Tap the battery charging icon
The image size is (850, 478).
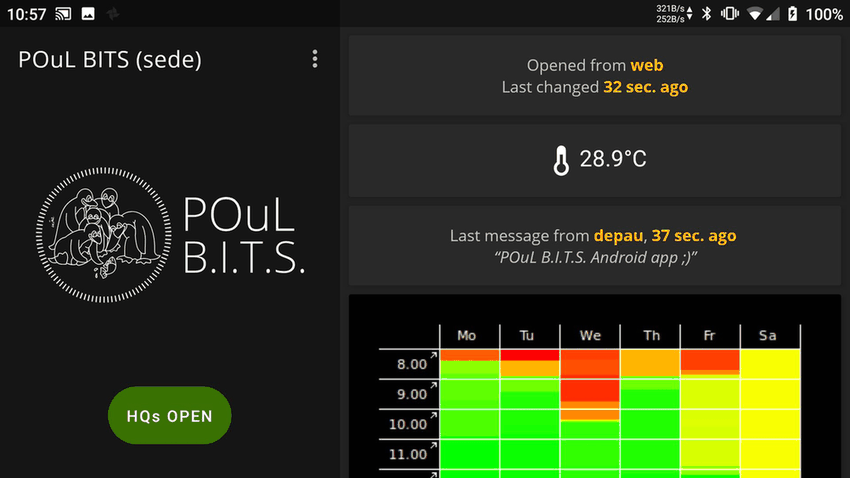pyautogui.click(x=793, y=14)
